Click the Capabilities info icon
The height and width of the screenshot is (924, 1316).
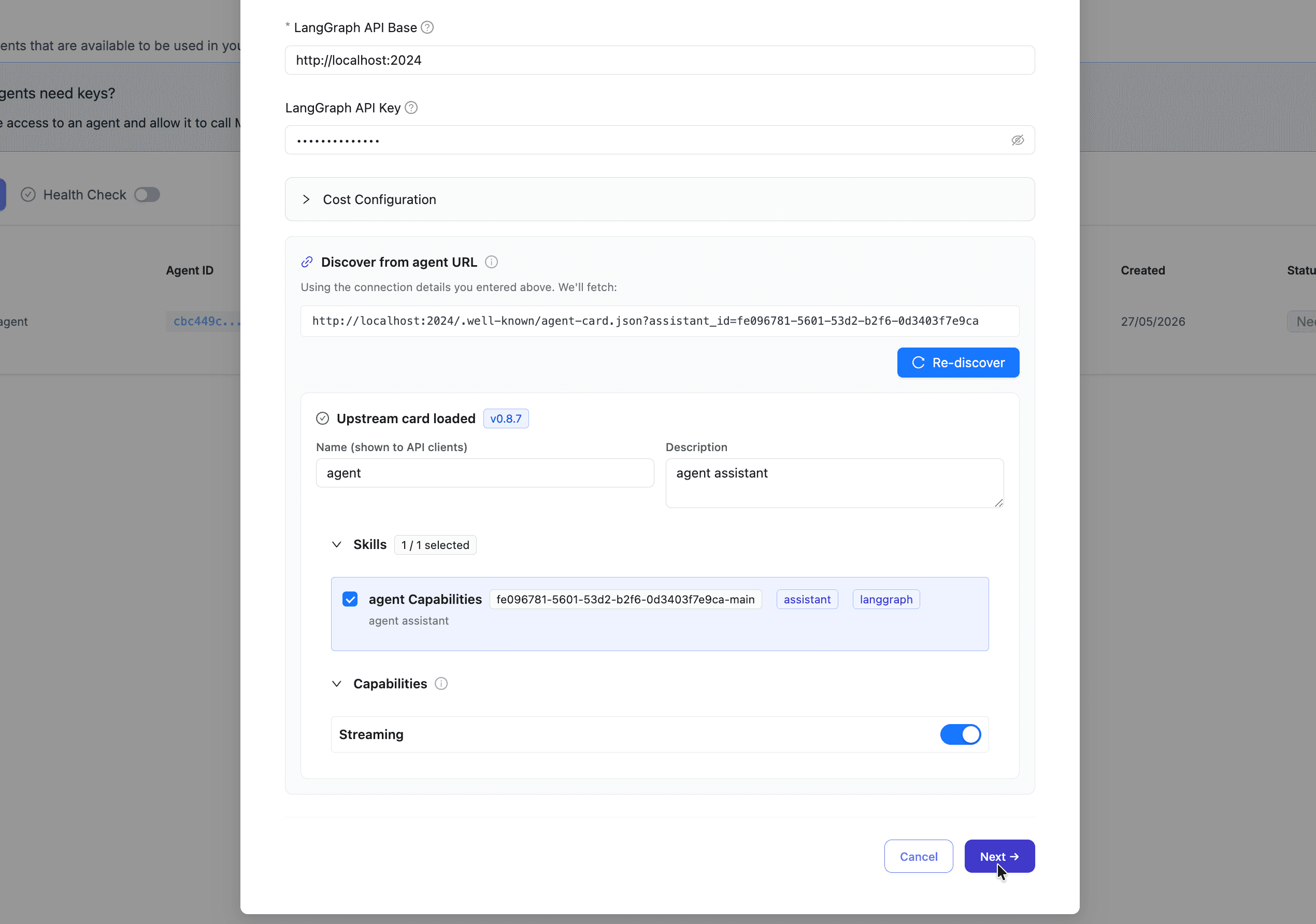click(441, 683)
